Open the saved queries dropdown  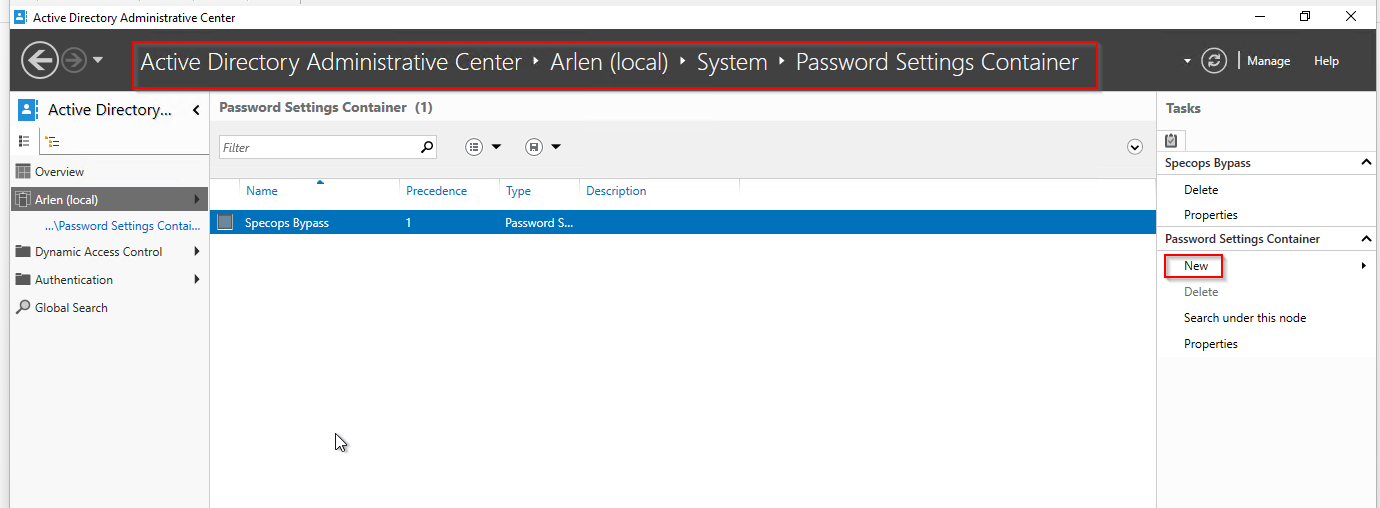point(543,147)
